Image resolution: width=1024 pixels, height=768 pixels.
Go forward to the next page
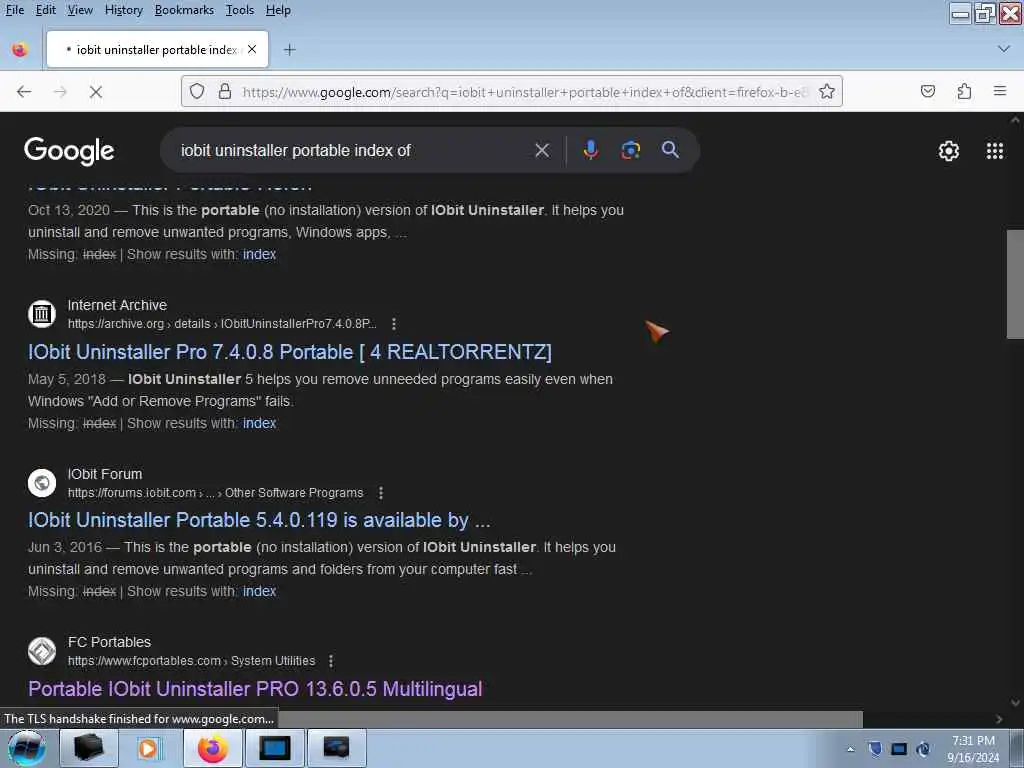point(60,92)
